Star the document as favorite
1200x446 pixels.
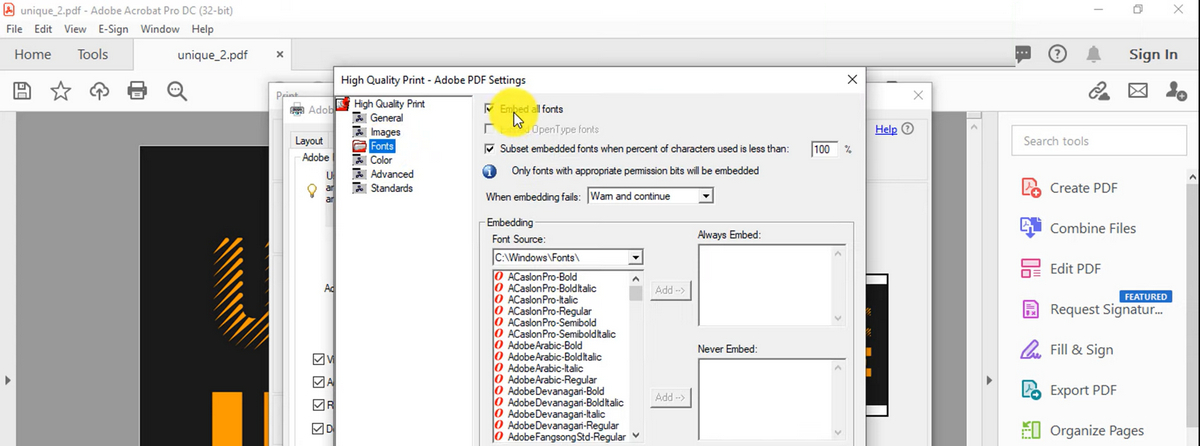click(60, 91)
